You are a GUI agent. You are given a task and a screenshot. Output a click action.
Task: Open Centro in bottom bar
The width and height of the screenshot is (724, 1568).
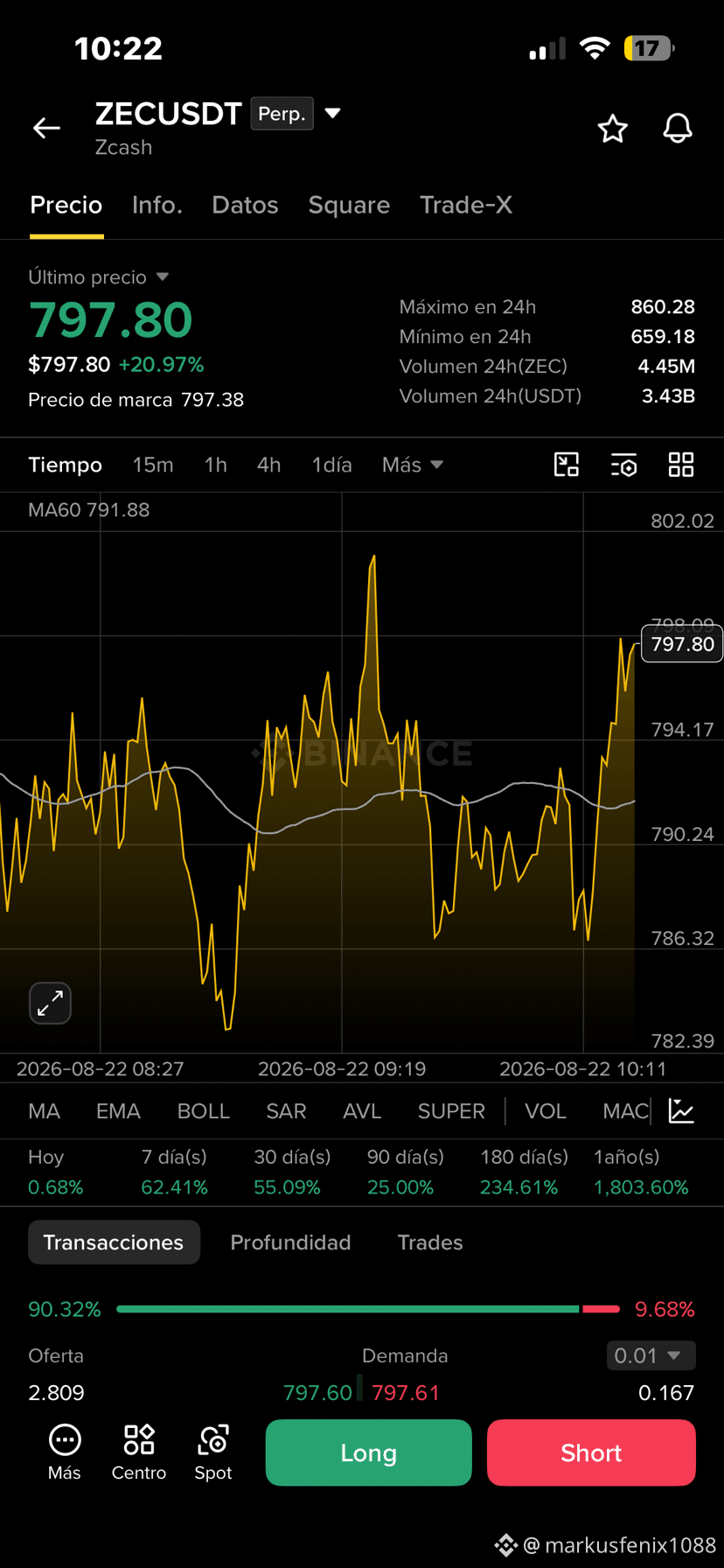(139, 1453)
